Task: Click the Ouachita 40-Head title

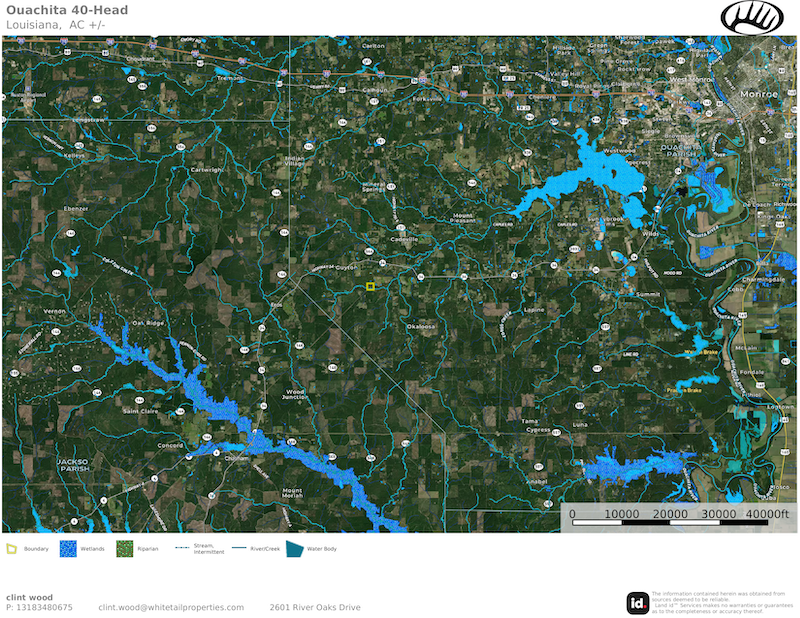Action: (66, 10)
